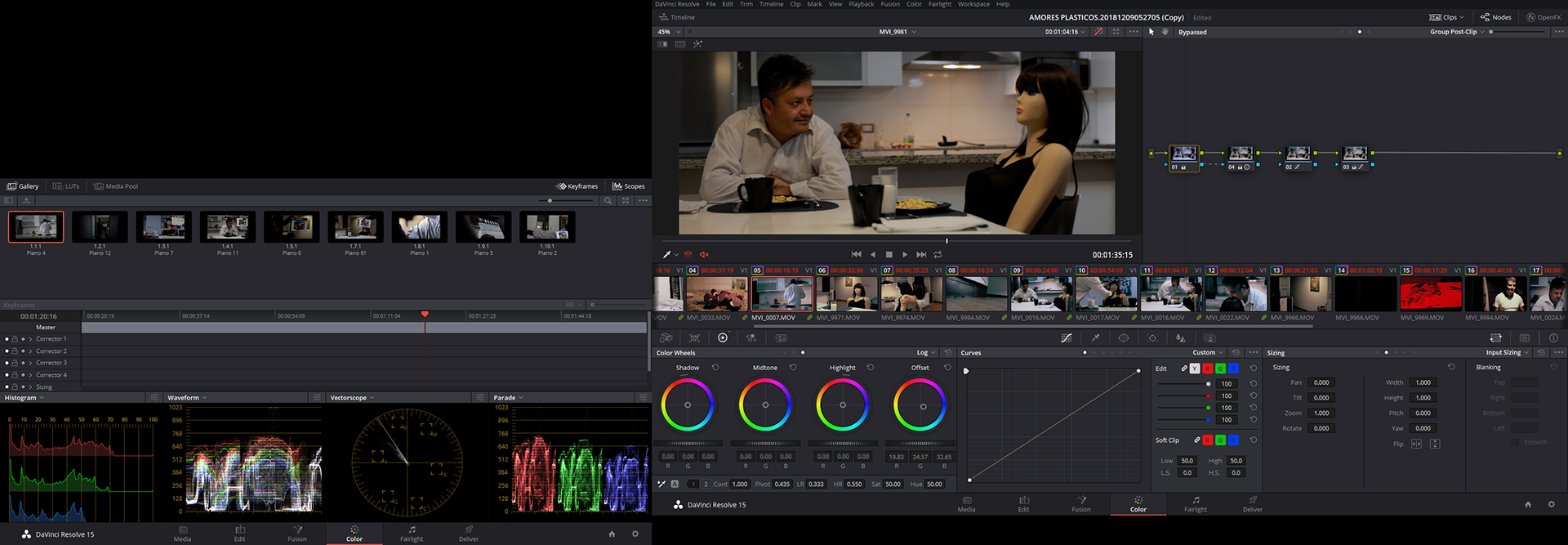This screenshot has height=545, width=1568.
Task: Open the RGB Mixer palette
Action: pos(751,337)
